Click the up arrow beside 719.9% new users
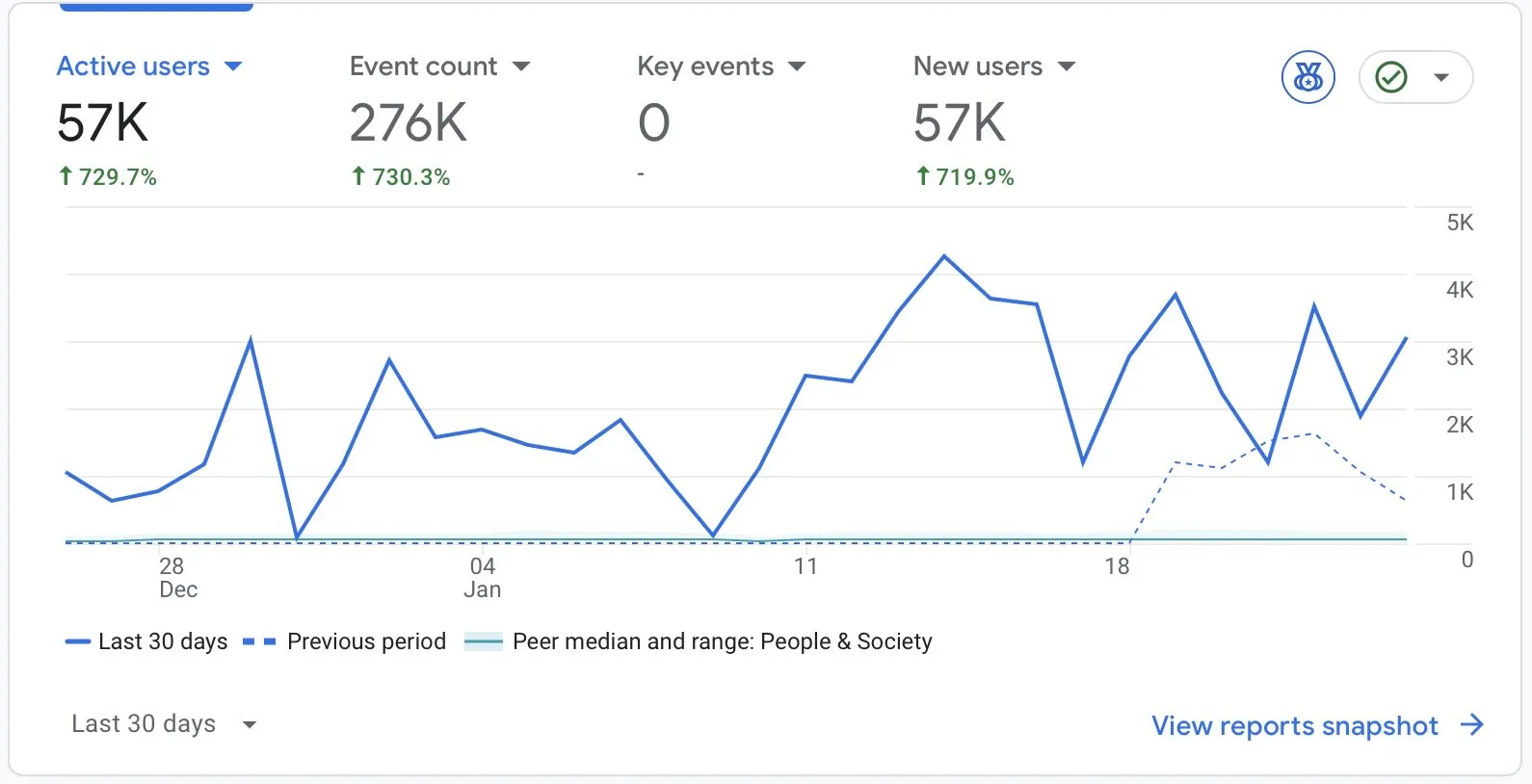Viewport: 1532px width, 784px height. click(x=922, y=175)
